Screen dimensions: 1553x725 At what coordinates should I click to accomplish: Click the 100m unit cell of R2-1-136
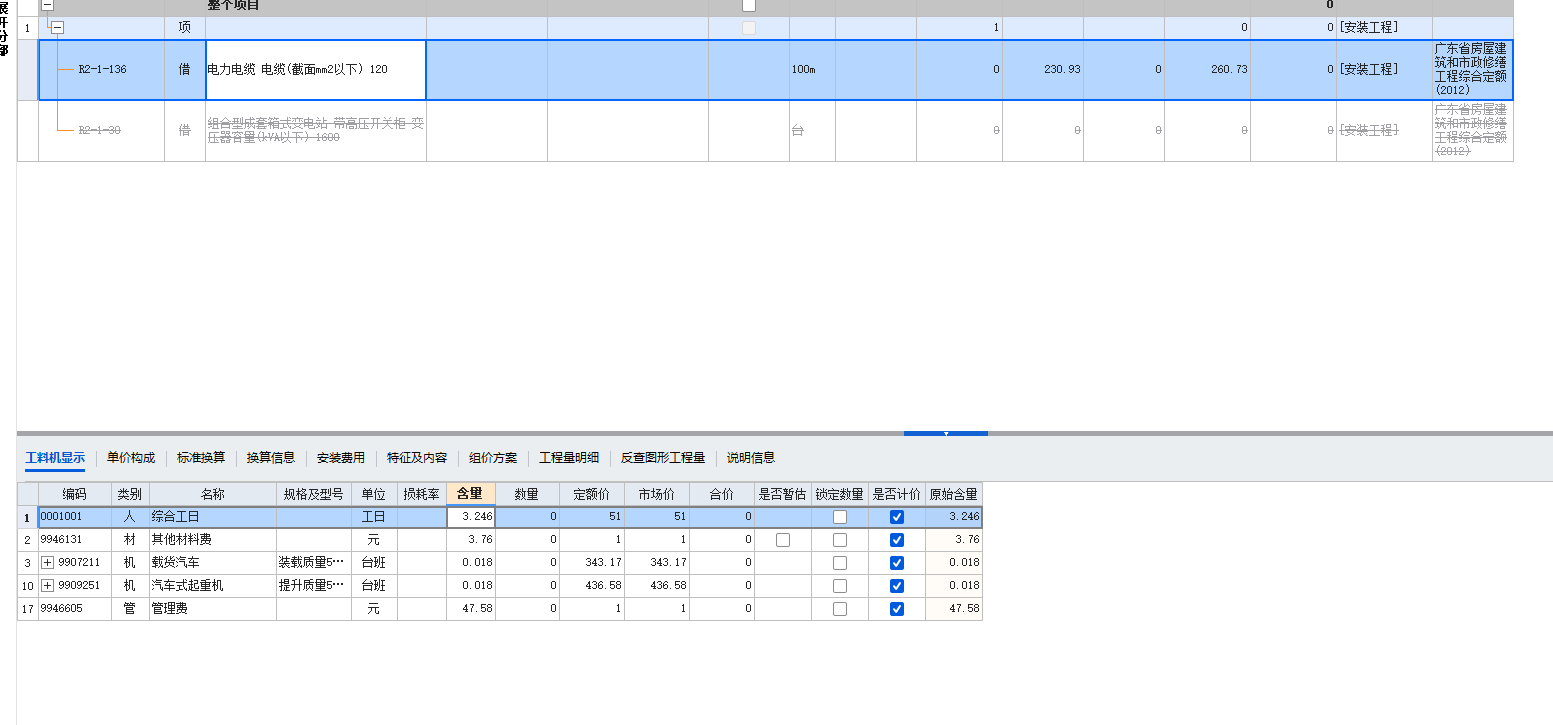[x=812, y=70]
